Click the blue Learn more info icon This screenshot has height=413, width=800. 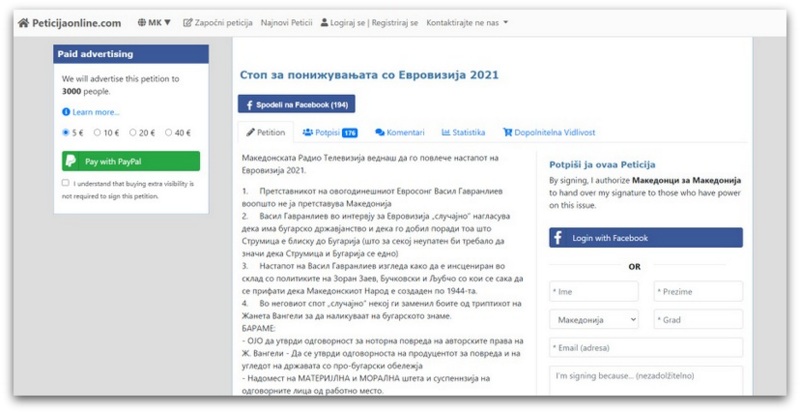pyautogui.click(x=66, y=112)
